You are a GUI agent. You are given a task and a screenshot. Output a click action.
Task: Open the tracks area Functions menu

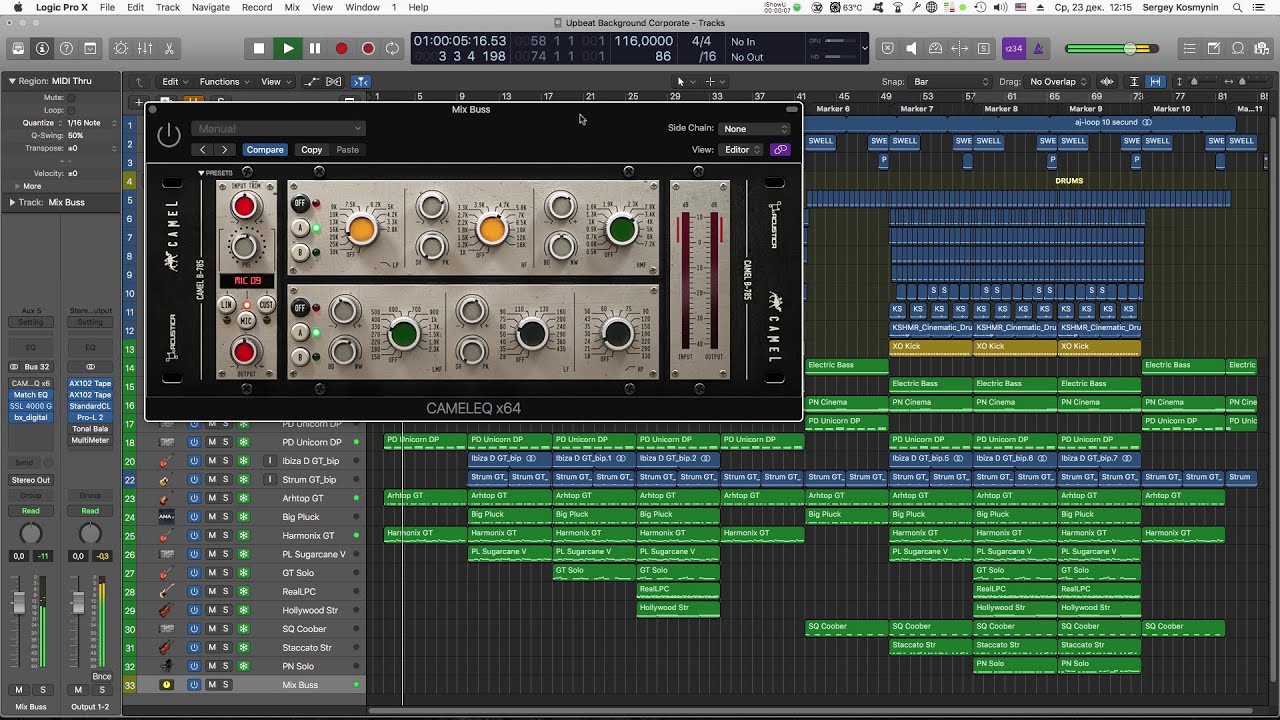[224, 82]
